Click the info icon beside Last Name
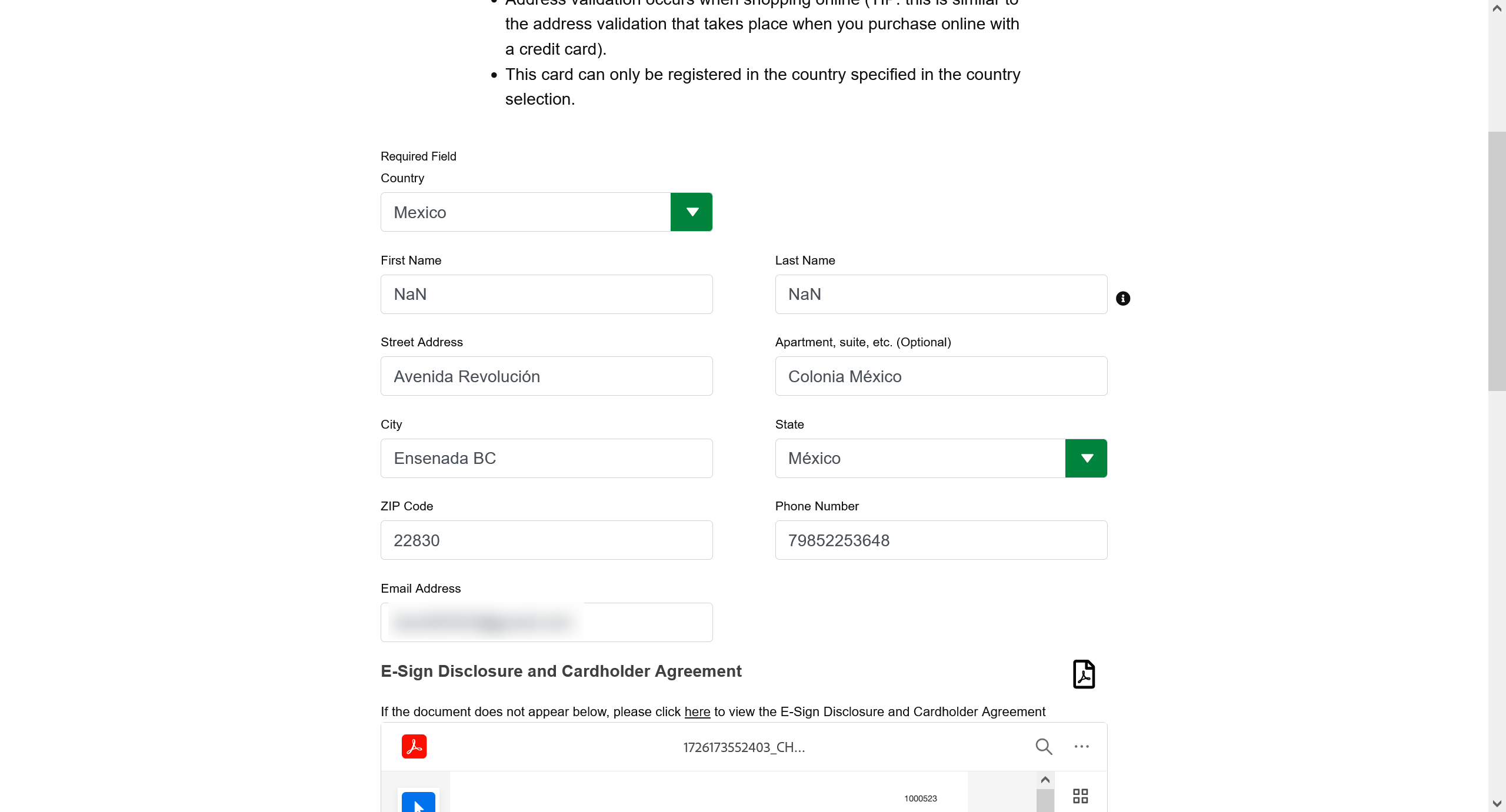The width and height of the screenshot is (1506, 812). [x=1122, y=299]
